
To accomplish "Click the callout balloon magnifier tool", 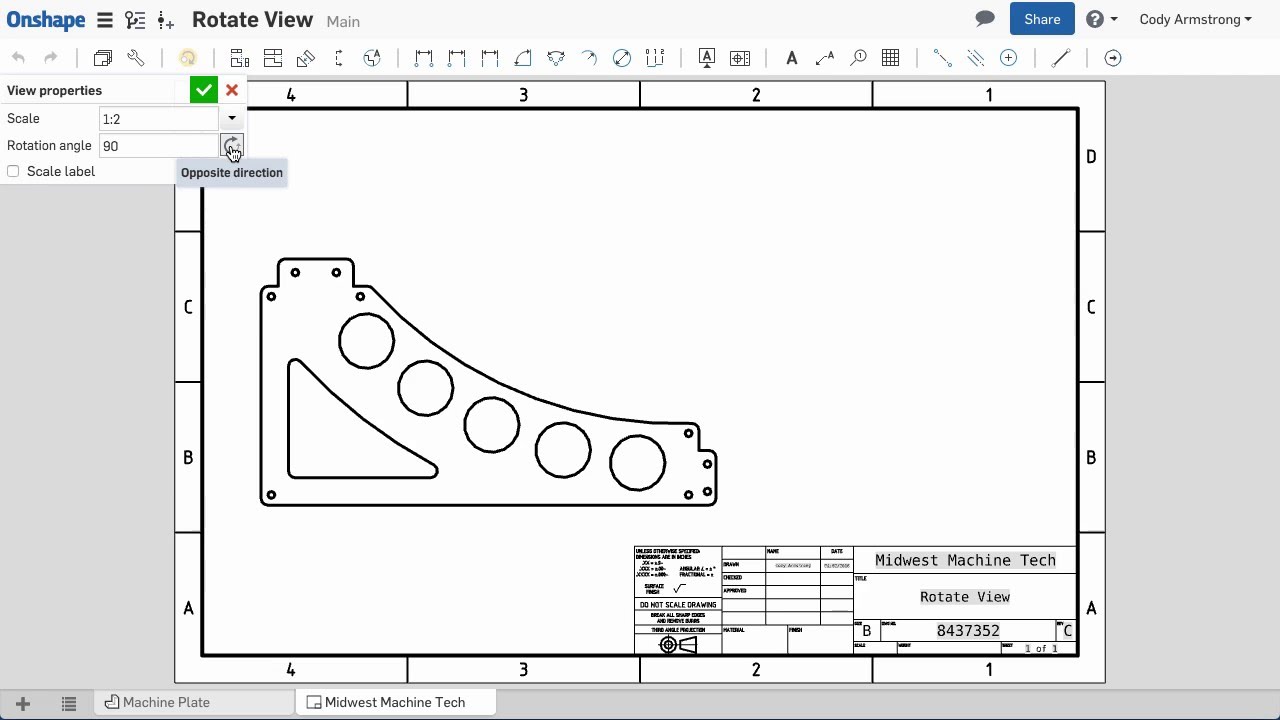I will [858, 58].
